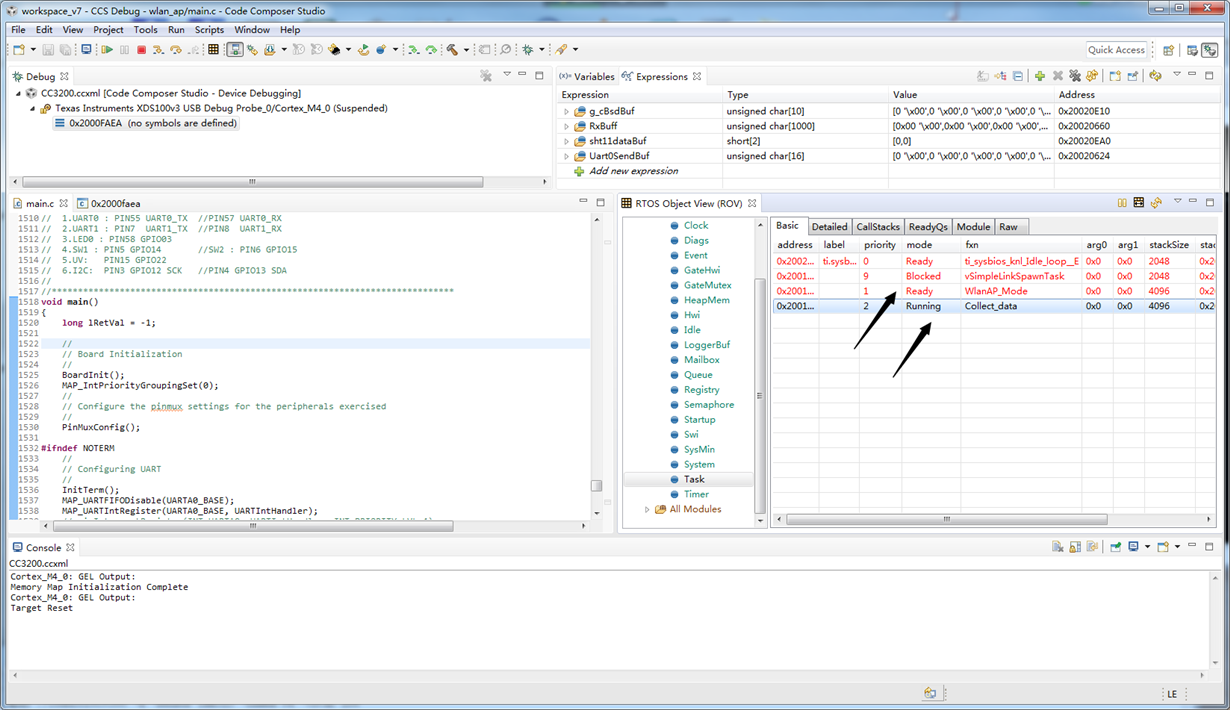This screenshot has height=710, width=1230.
Task: Open the Scripts menu
Action: 209,30
